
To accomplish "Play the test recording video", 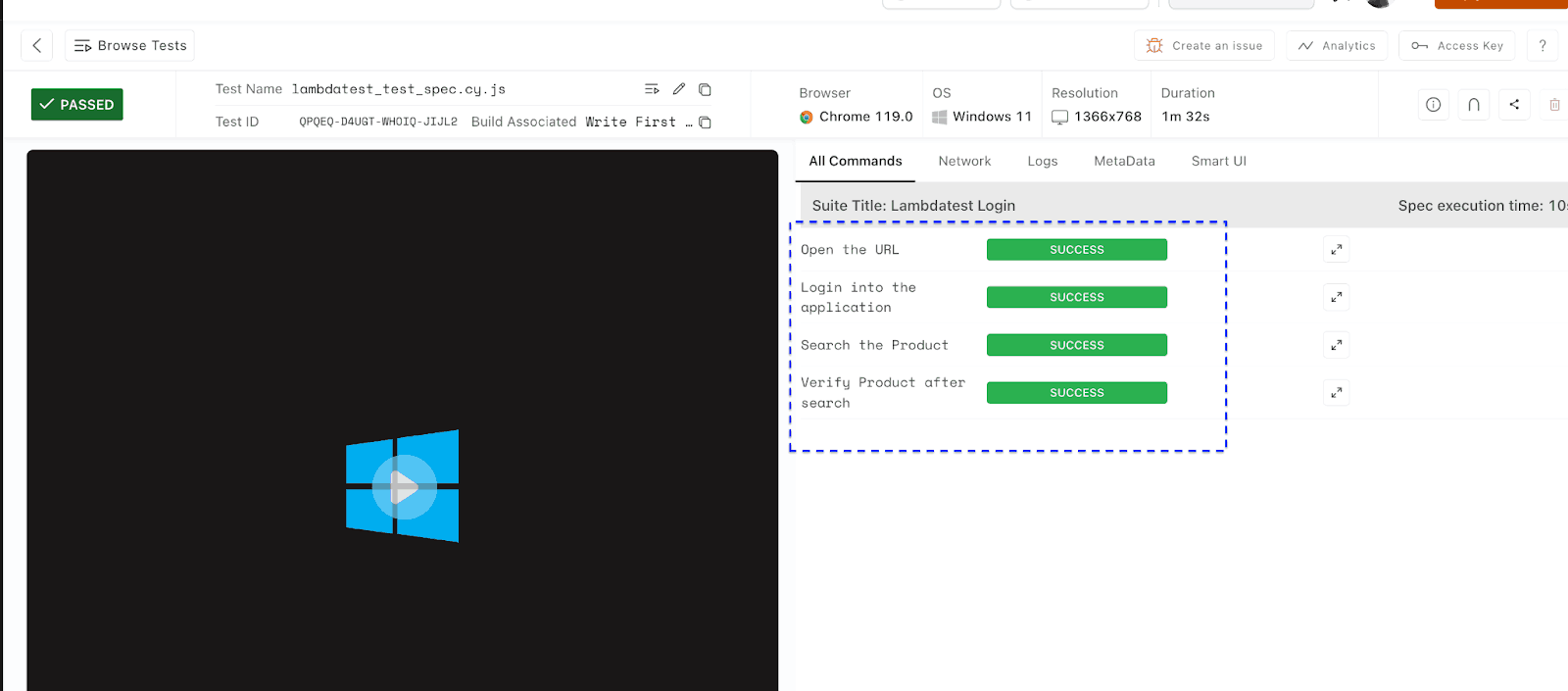I will point(404,487).
